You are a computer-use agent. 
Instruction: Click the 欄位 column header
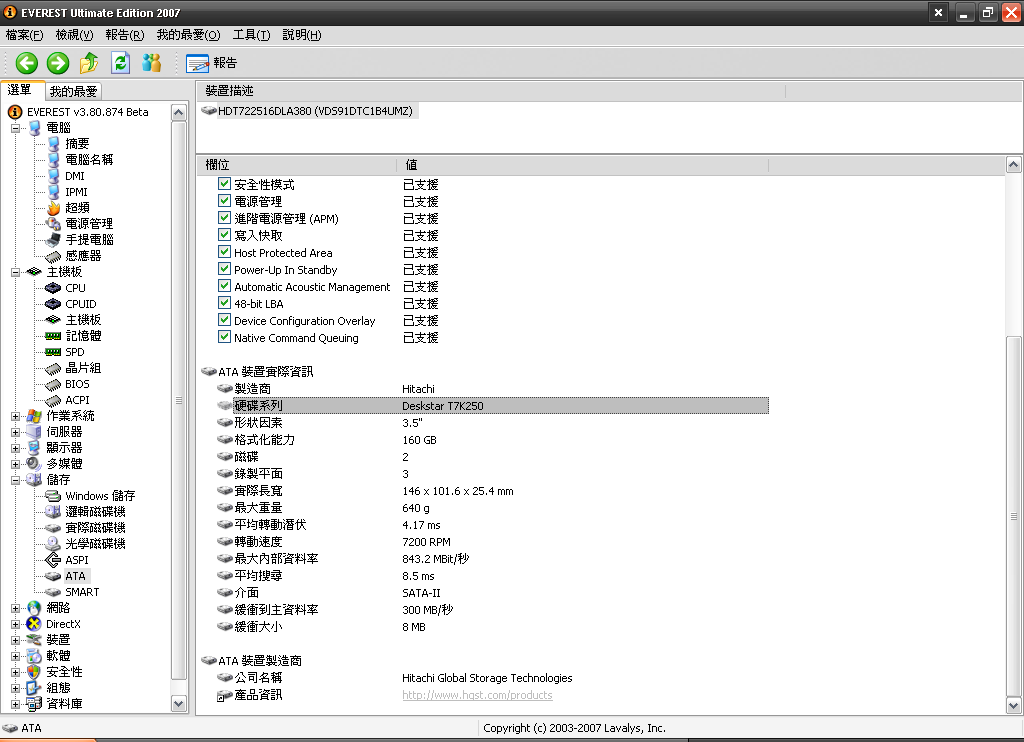coord(297,165)
